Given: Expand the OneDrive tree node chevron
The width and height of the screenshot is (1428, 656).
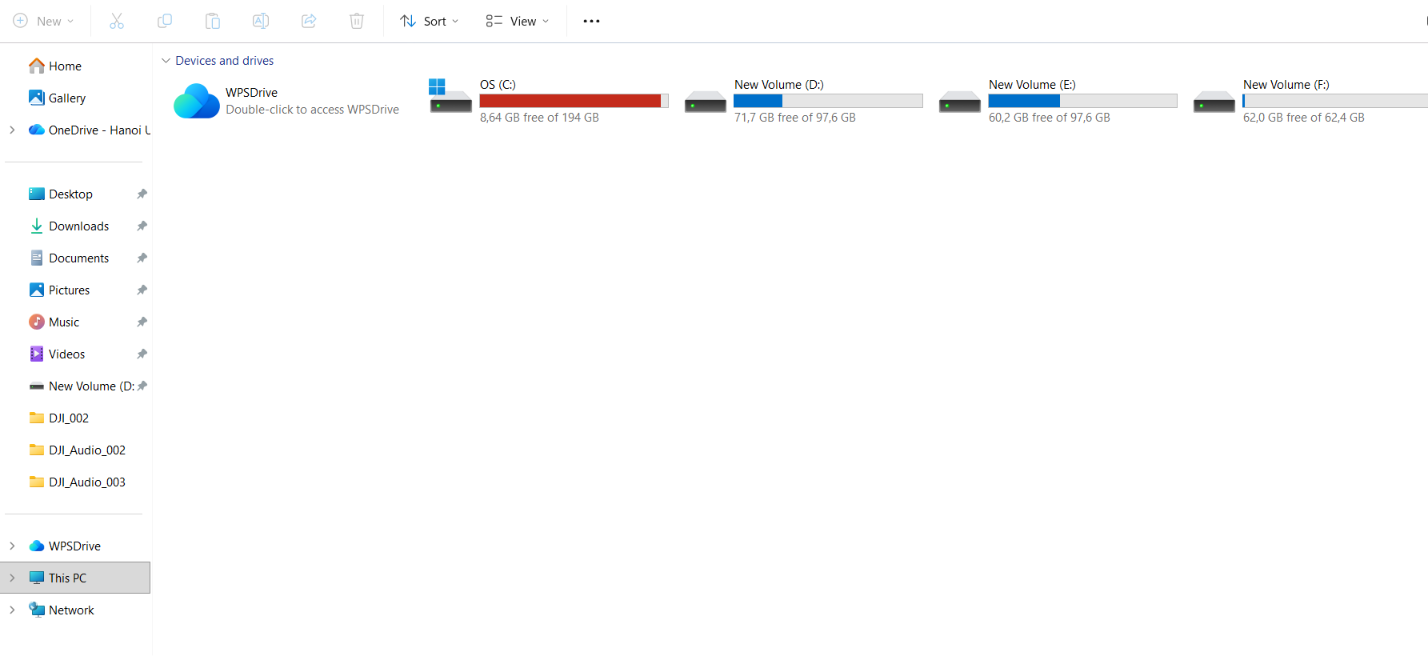Looking at the screenshot, I should click(x=12, y=130).
